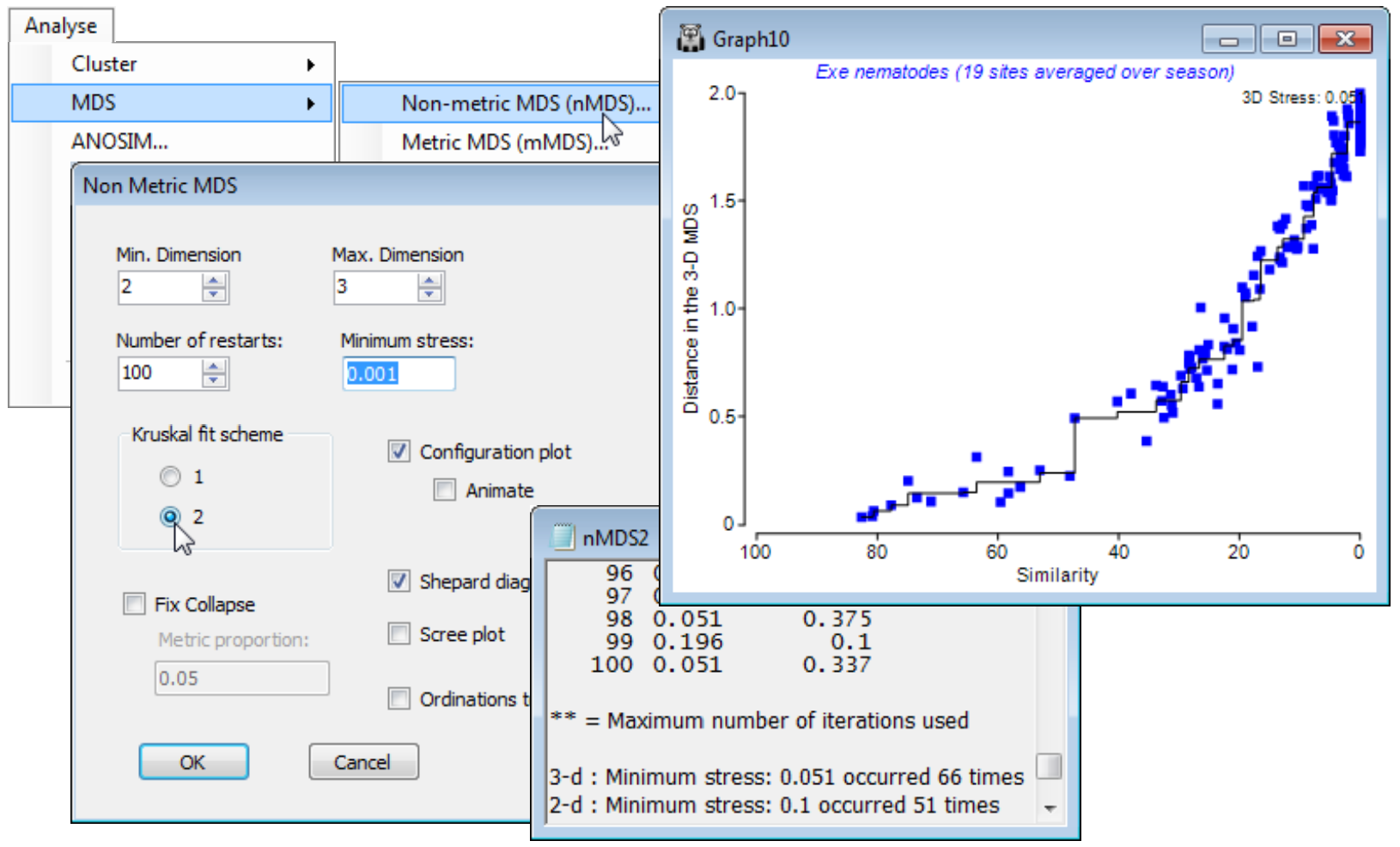The image size is (1400, 847).
Task: Increase Max. Dimension with up arrow
Action: [429, 280]
